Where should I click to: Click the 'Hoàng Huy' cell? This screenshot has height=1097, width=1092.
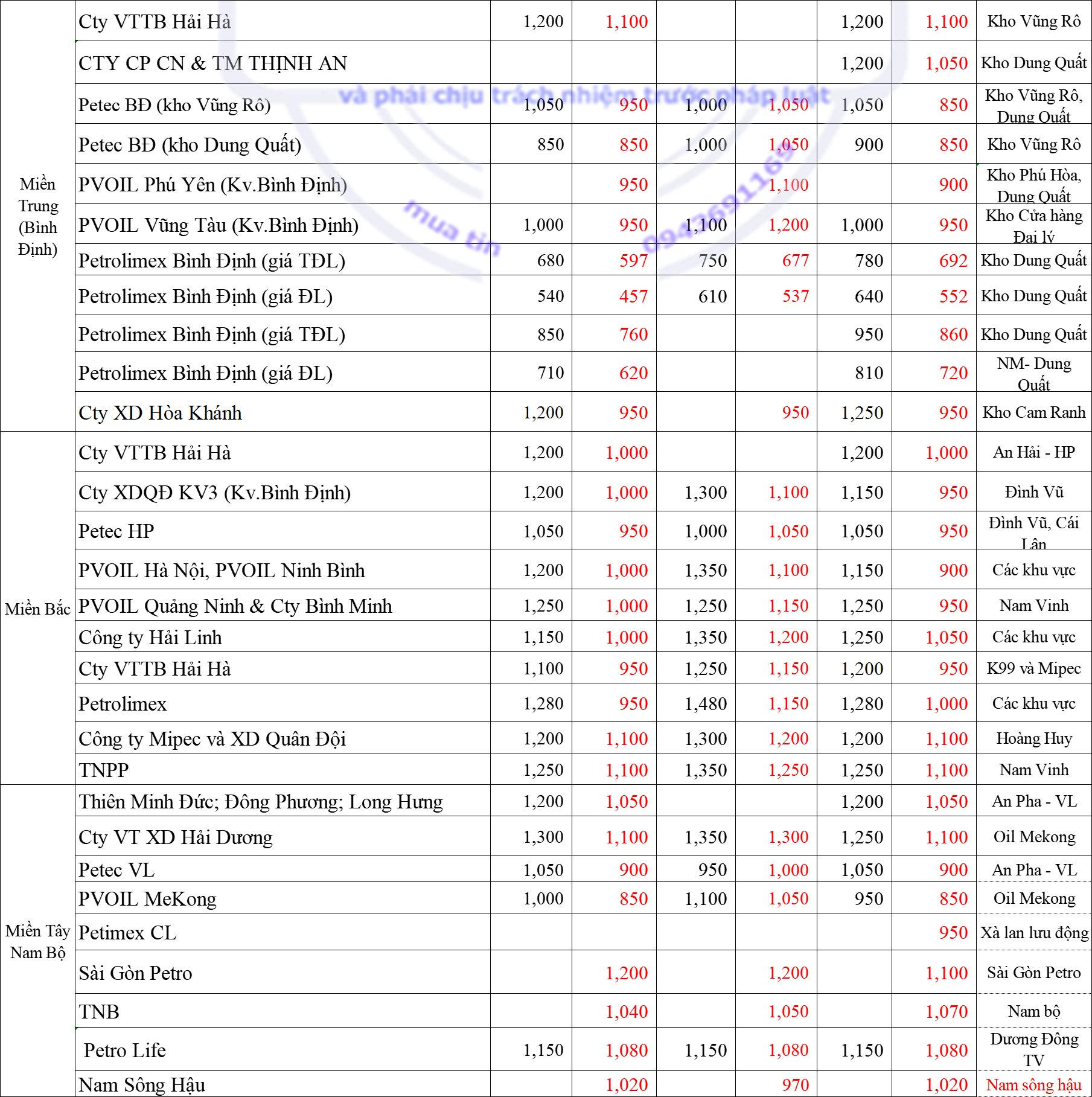1034,738
